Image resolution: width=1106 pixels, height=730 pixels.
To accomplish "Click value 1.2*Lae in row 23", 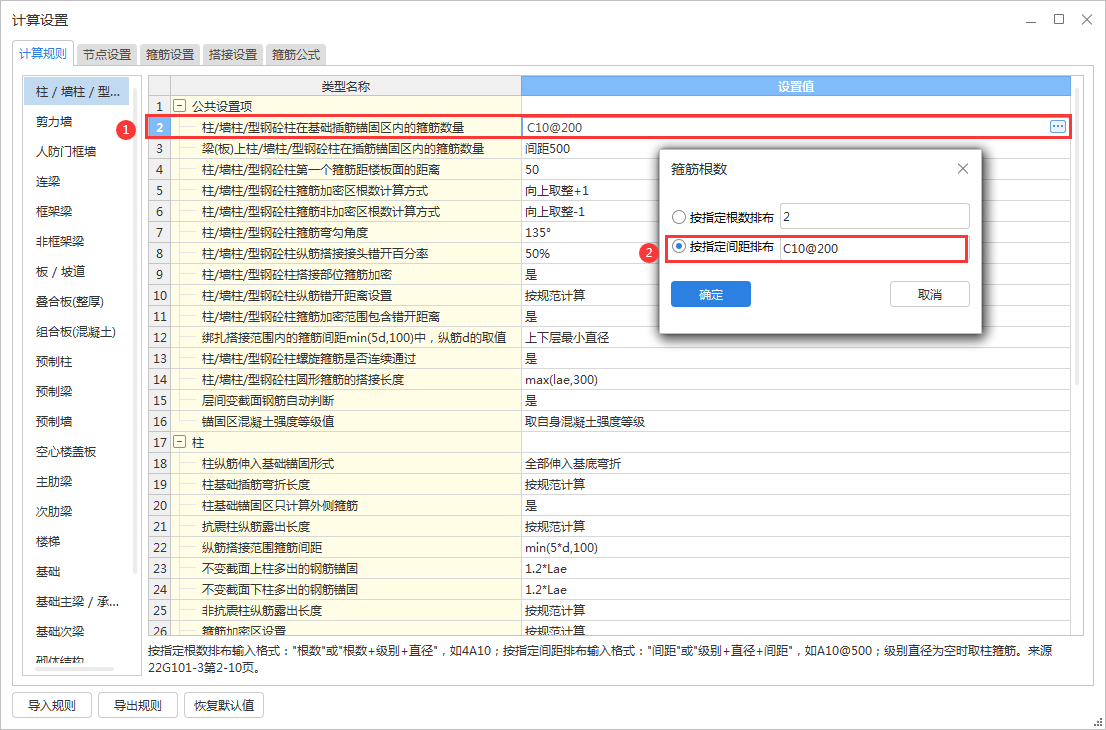I will tap(546, 568).
